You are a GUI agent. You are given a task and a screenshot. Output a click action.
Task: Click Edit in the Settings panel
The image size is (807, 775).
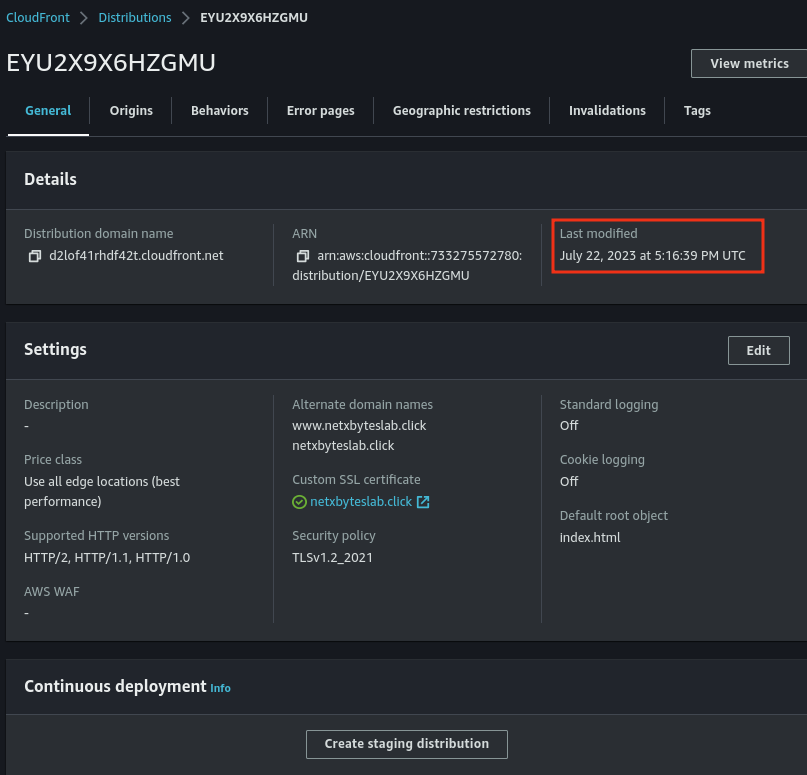coord(758,350)
